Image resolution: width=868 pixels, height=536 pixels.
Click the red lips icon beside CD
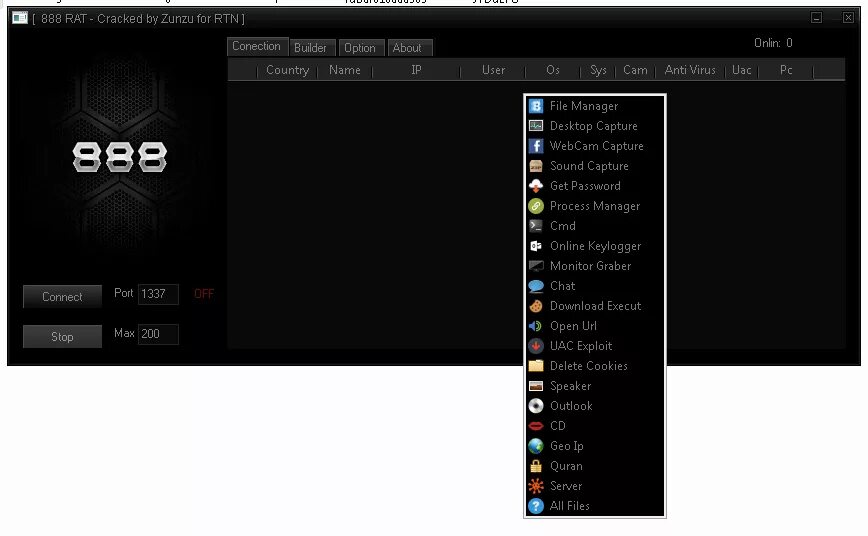(536, 426)
